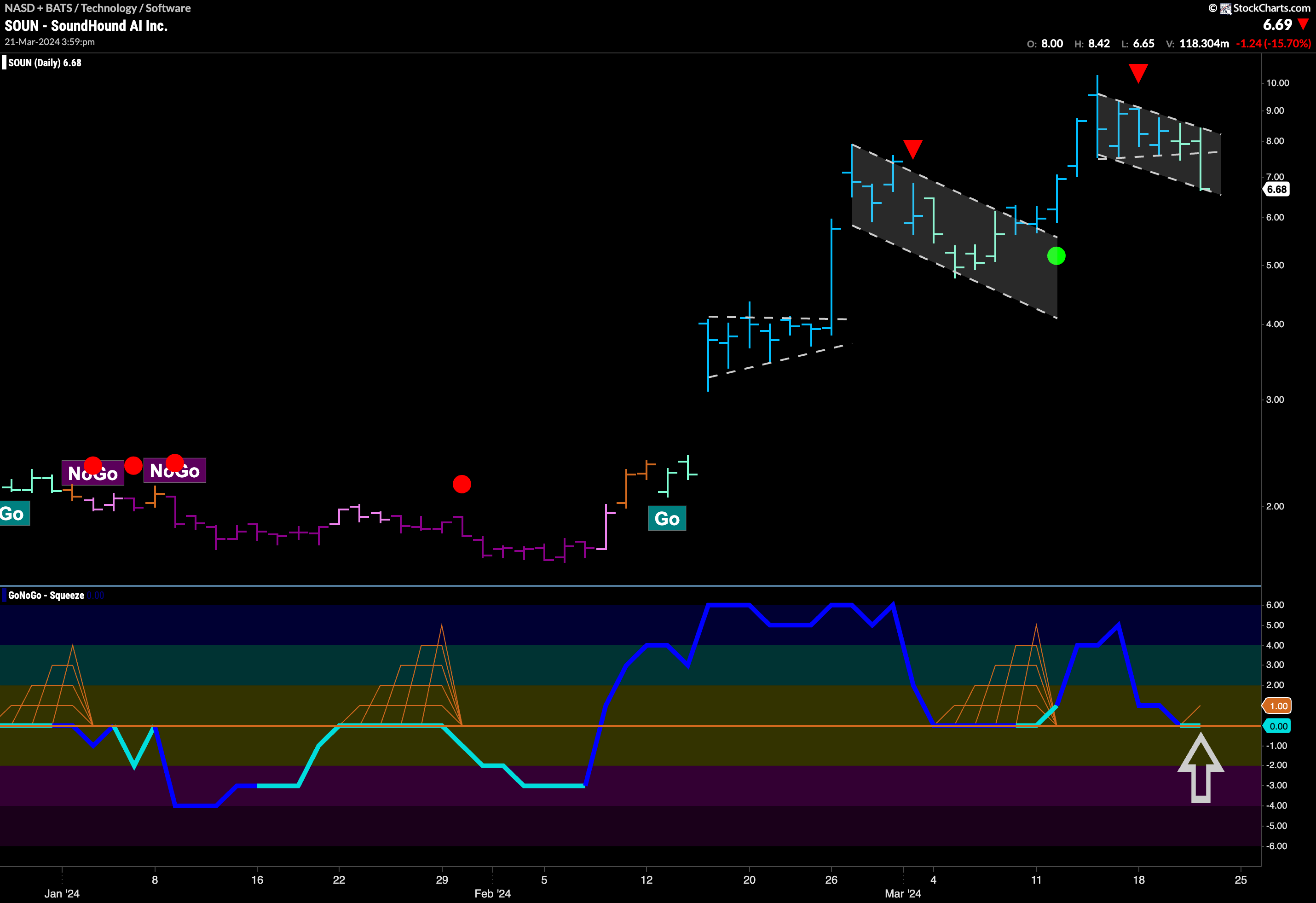The height and width of the screenshot is (903, 1316).
Task: Click the cyan 0.00 value tag on the oscillator axis
Action: (1277, 726)
